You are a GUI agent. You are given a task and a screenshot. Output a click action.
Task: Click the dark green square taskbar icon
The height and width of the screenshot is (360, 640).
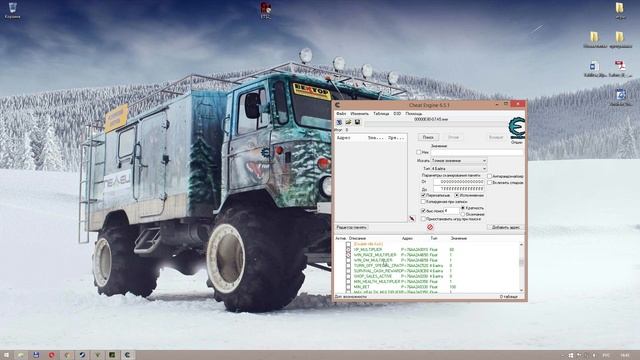pos(112,355)
